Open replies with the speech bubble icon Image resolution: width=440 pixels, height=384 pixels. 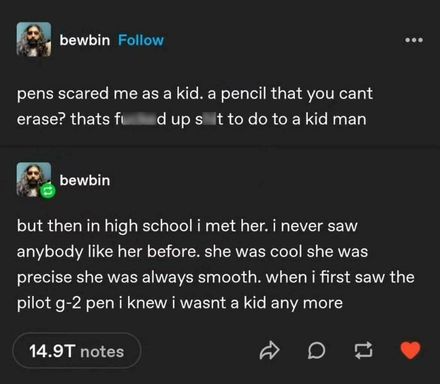point(316,351)
